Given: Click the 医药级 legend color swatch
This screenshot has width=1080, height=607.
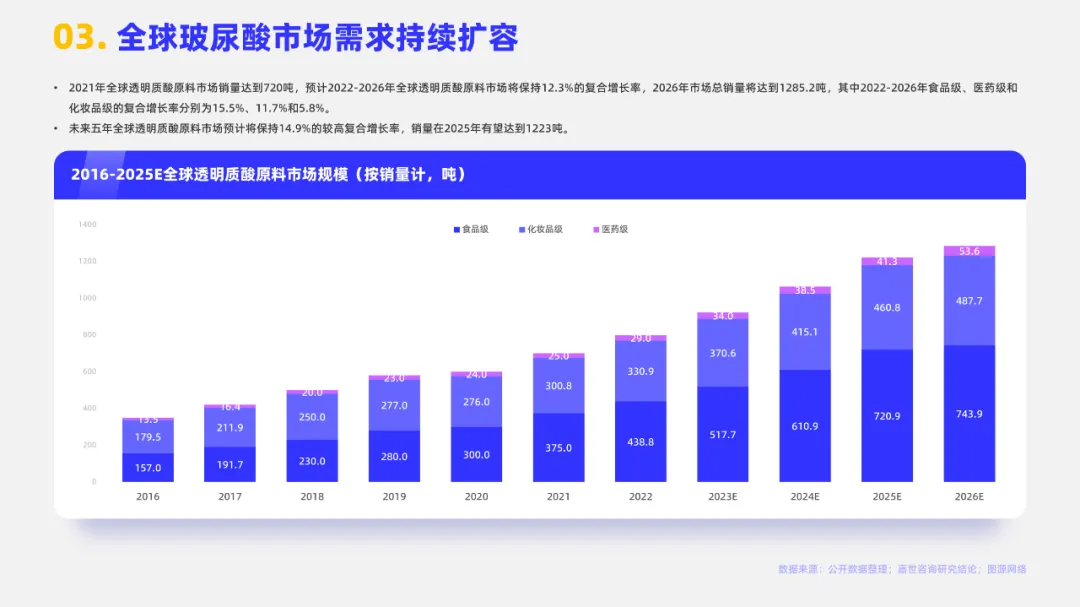Looking at the screenshot, I should [596, 229].
